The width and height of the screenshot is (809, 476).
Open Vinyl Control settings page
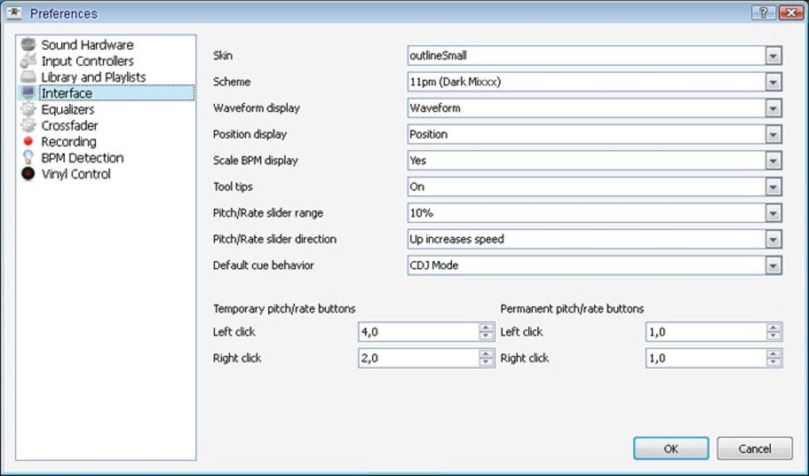click(x=76, y=174)
